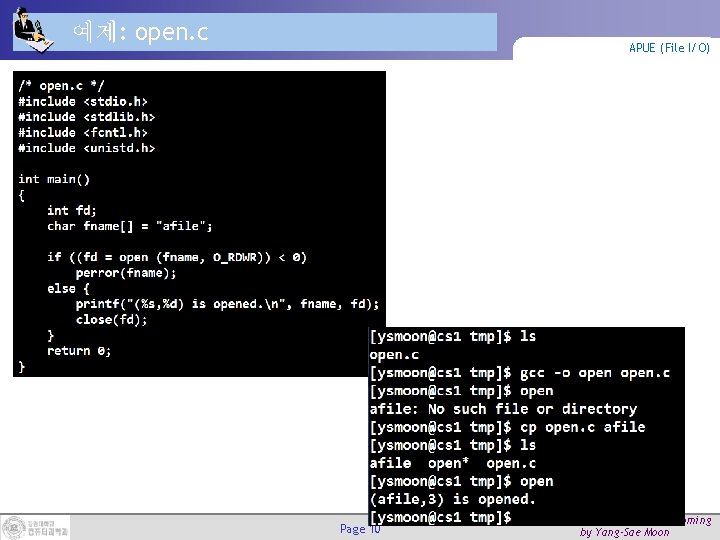Click the 'APUE (File I/O)' header label
The height and width of the screenshot is (540, 720).
point(669,48)
